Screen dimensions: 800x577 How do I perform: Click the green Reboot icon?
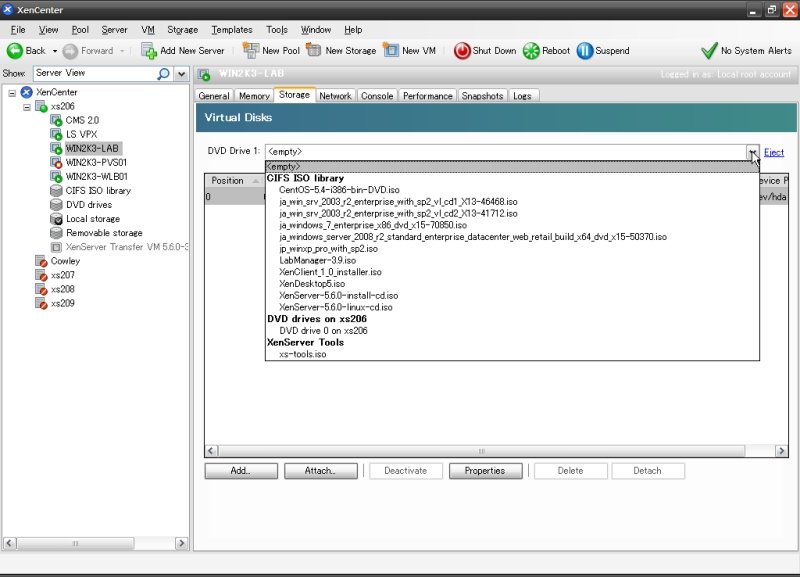pyautogui.click(x=531, y=51)
